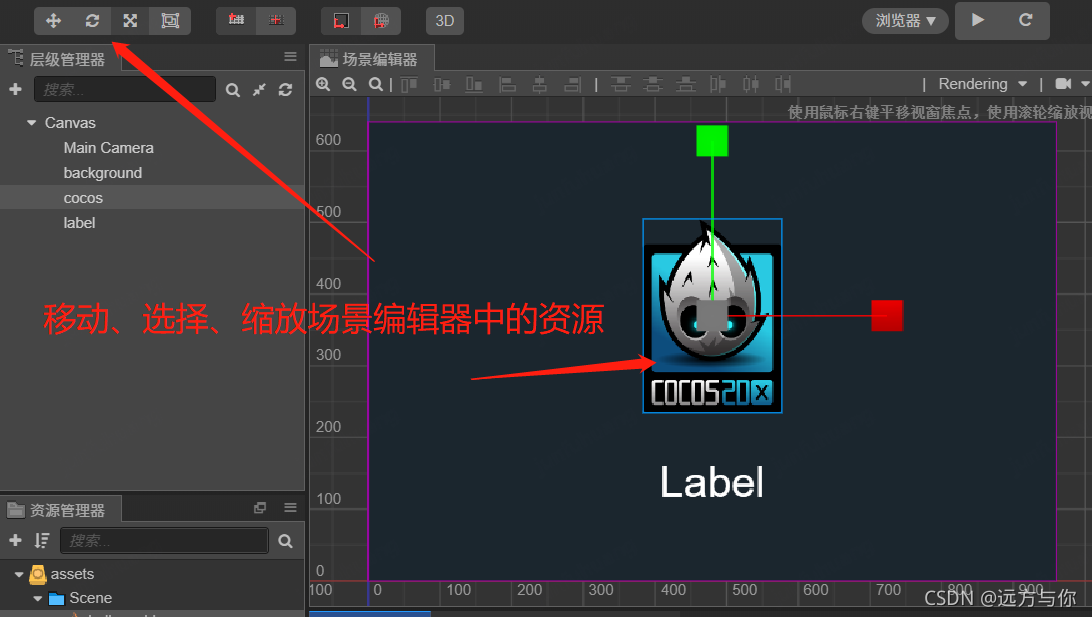Viewport: 1092px width, 617px height.
Task: Collapse the Canvas node
Action: (x=31, y=123)
